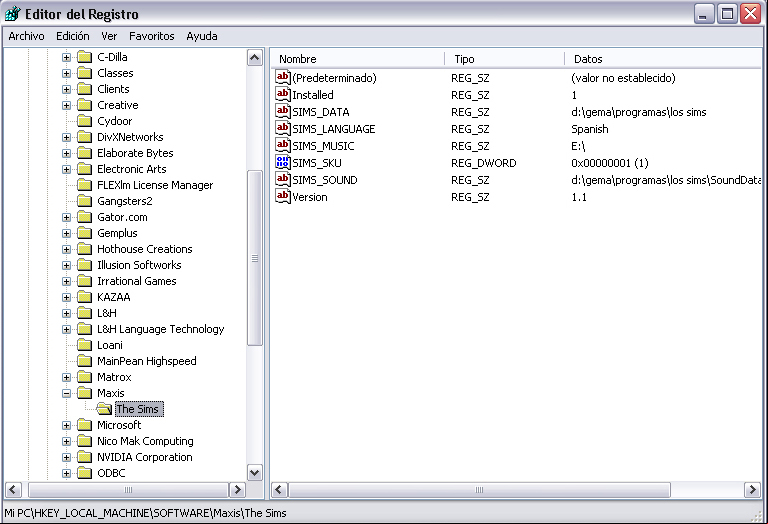
Task: Expand the Electronic Arts key
Action: 67,169
